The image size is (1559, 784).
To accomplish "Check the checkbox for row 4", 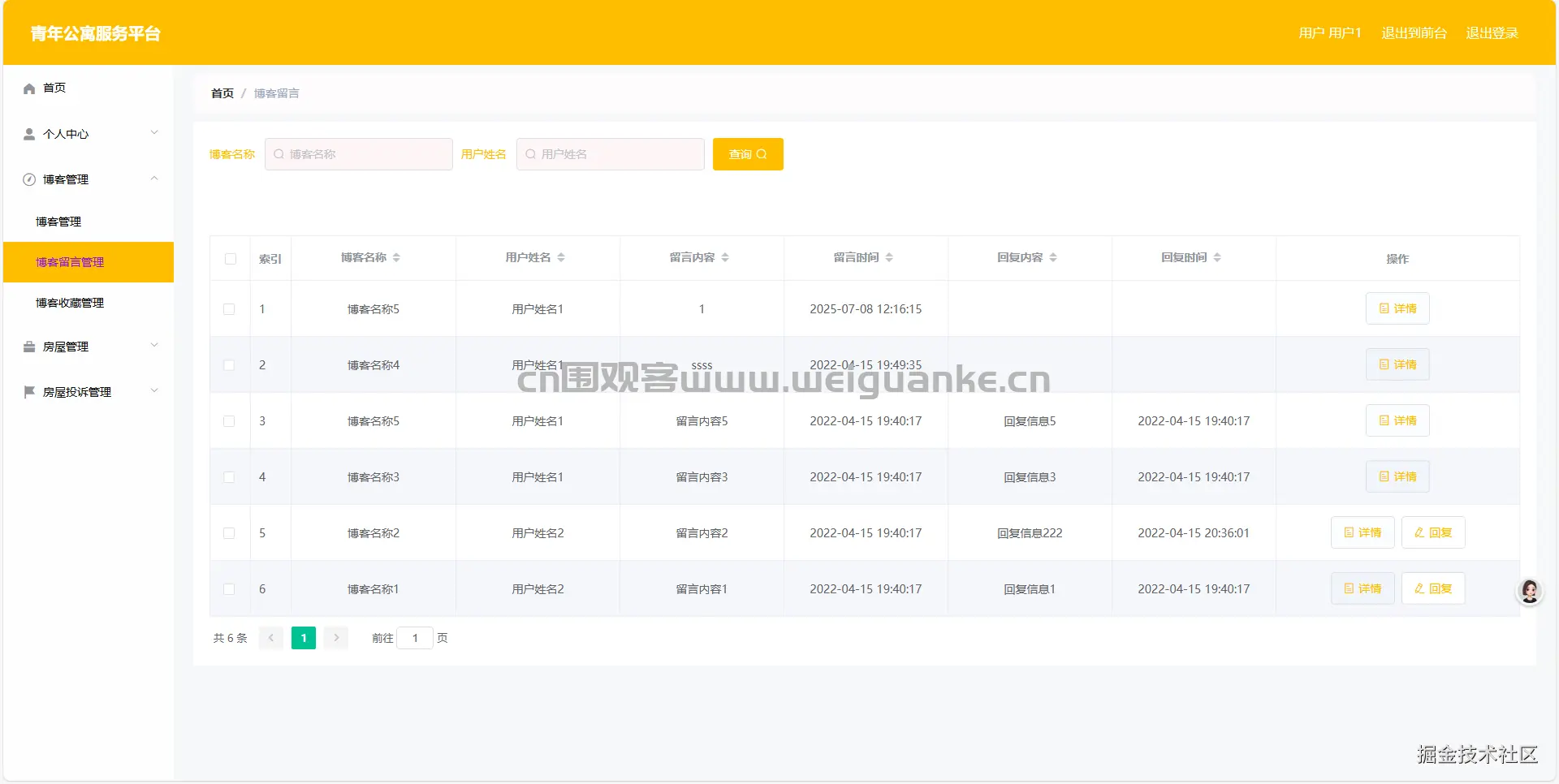I will coord(229,477).
